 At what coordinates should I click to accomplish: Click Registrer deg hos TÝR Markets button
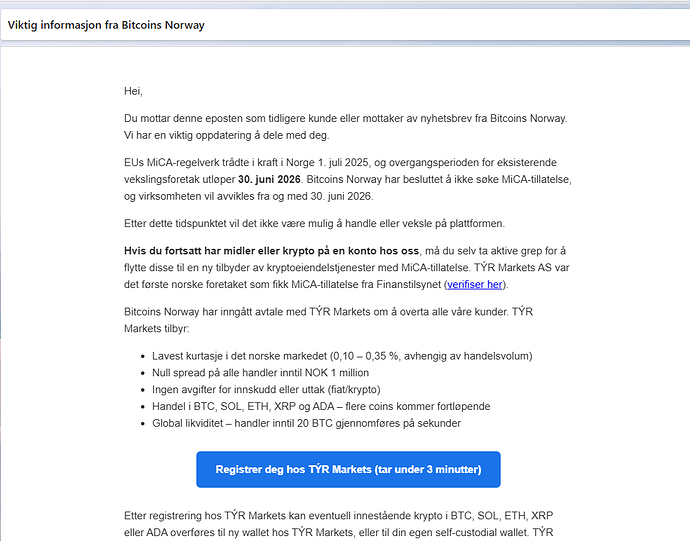coord(348,469)
